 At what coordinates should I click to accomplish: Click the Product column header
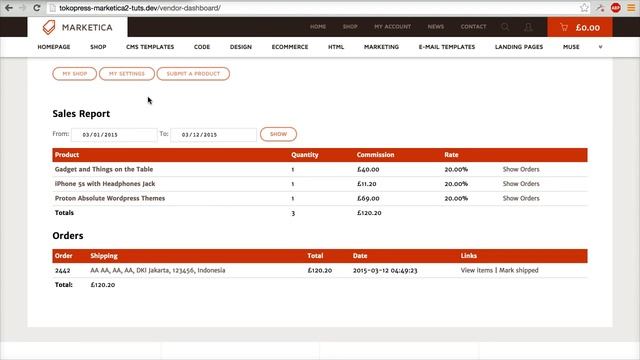67,155
